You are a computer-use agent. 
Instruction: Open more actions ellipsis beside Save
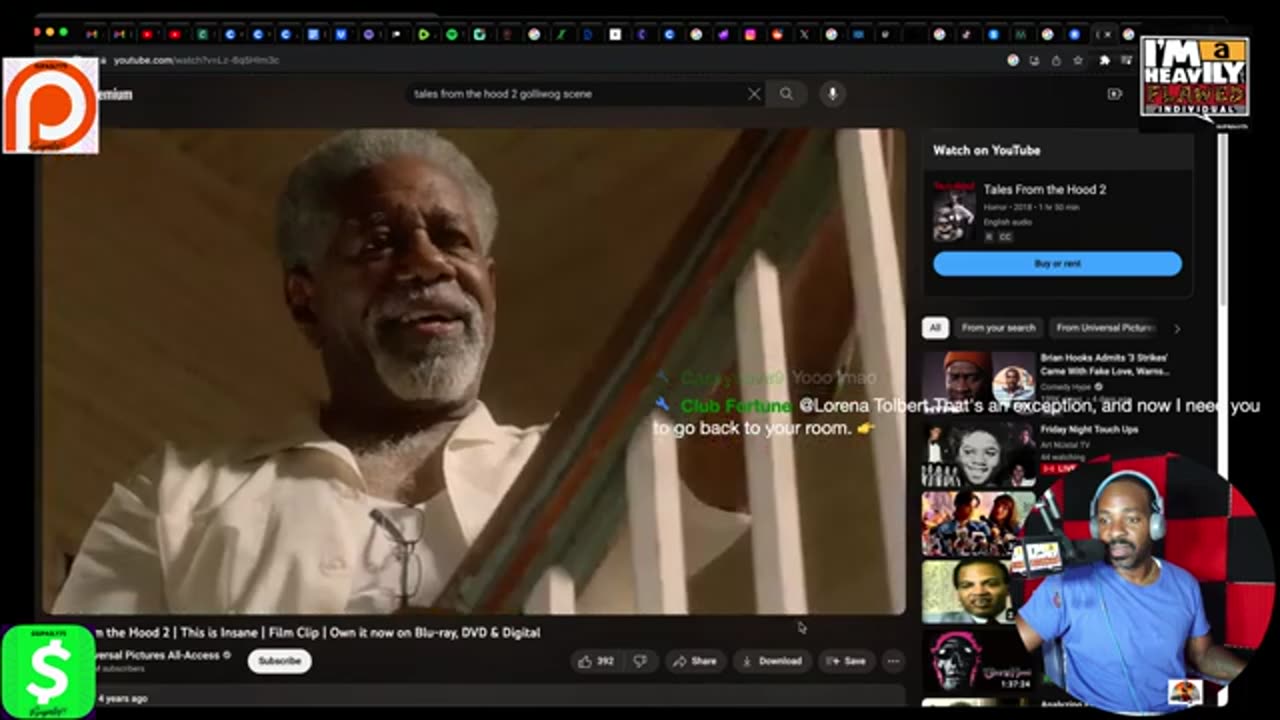coord(893,661)
